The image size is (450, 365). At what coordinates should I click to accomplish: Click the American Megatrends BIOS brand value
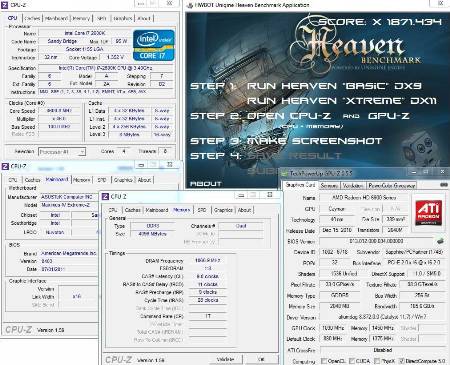coord(69,253)
